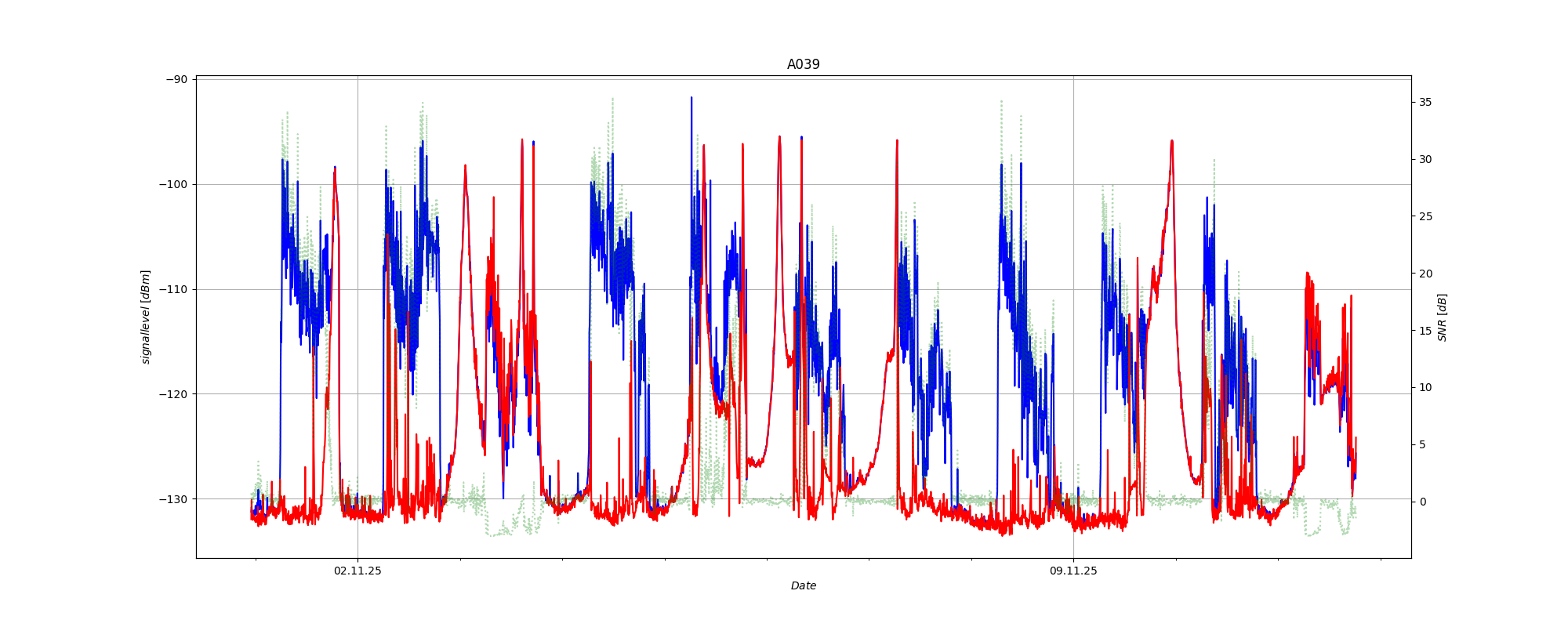Click the 0 SNR tick label
1568x627 pixels.
[x=1422, y=502]
